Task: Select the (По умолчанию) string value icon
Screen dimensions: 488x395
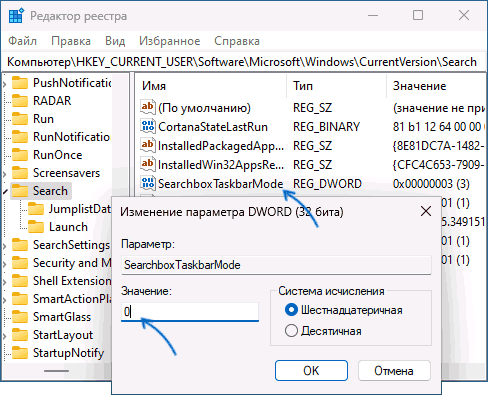Action: [x=148, y=107]
